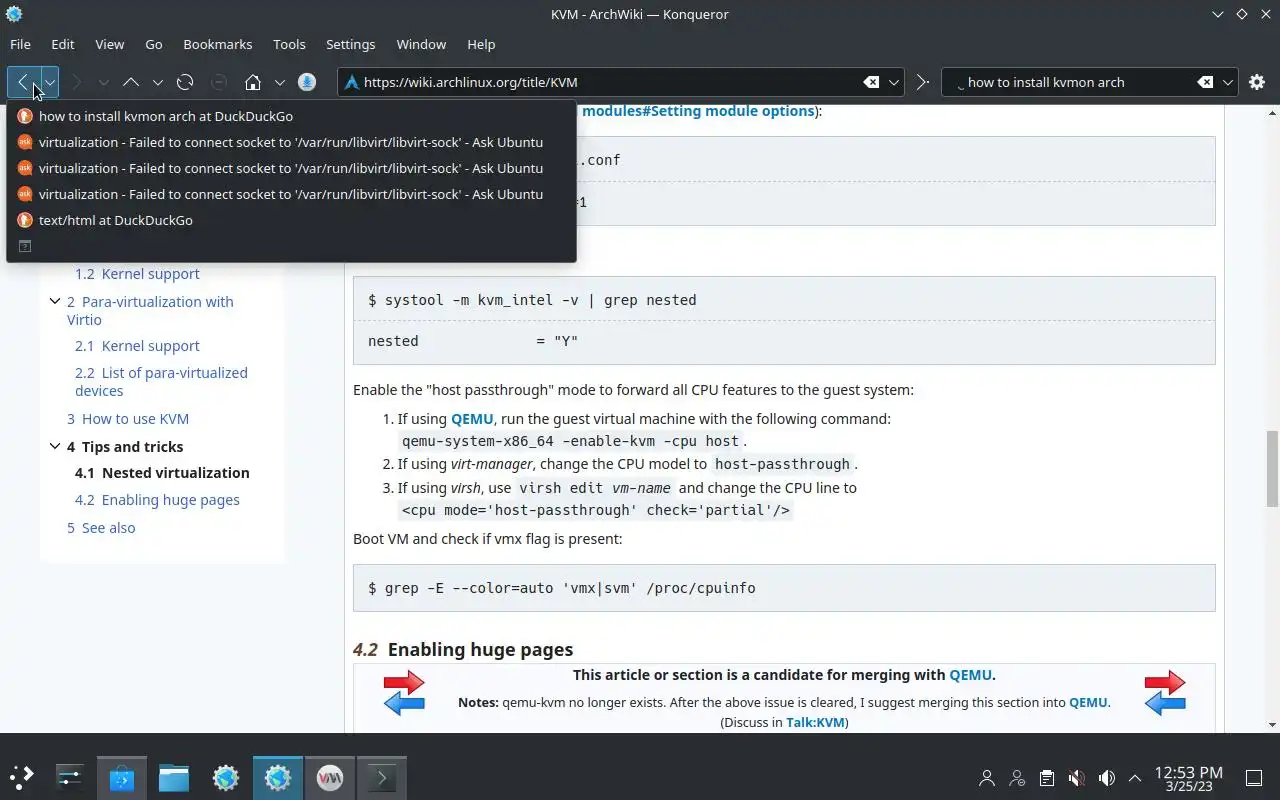Jump to '4.1 Nested virtualization' contents entry
The image size is (1280, 800).
click(162, 473)
